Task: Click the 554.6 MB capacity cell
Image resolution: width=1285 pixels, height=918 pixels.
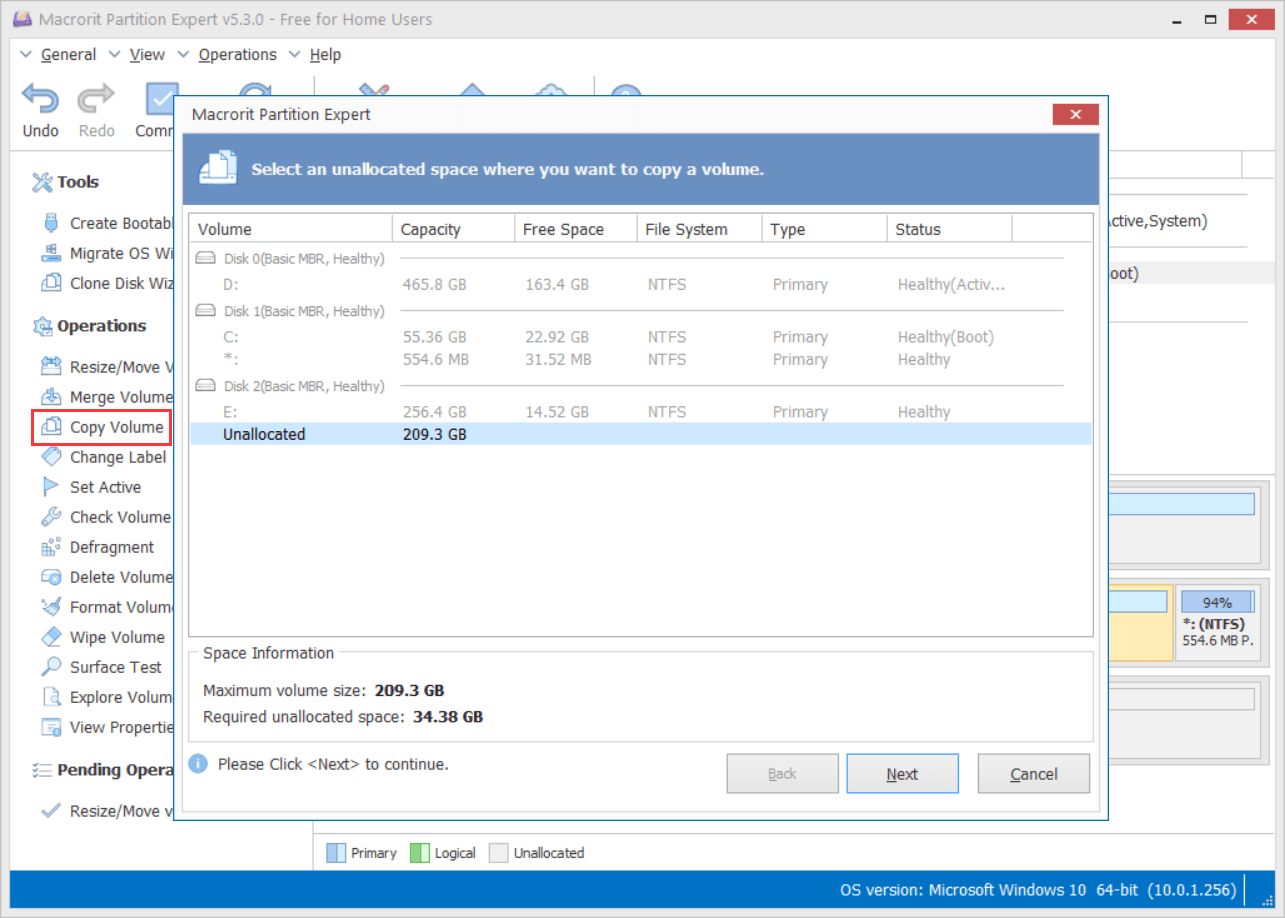Action: [x=435, y=359]
